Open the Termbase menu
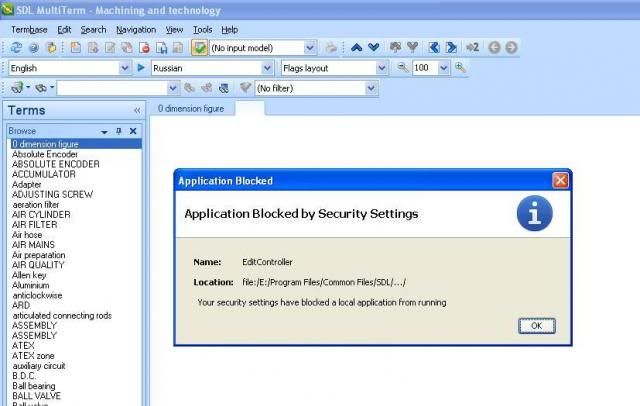The height and width of the screenshot is (406, 640). click(29, 30)
